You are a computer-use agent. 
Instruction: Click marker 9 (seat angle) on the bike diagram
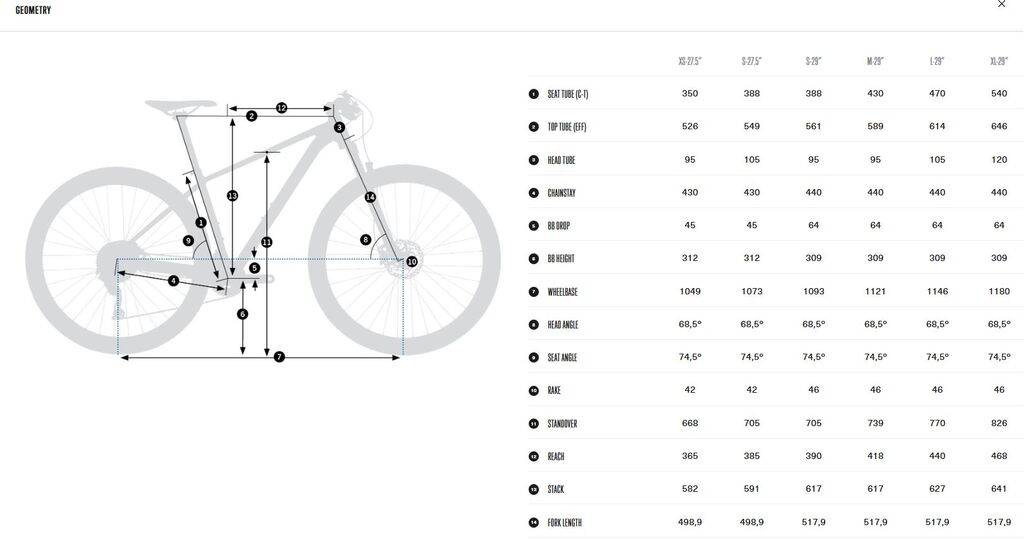pos(188,240)
